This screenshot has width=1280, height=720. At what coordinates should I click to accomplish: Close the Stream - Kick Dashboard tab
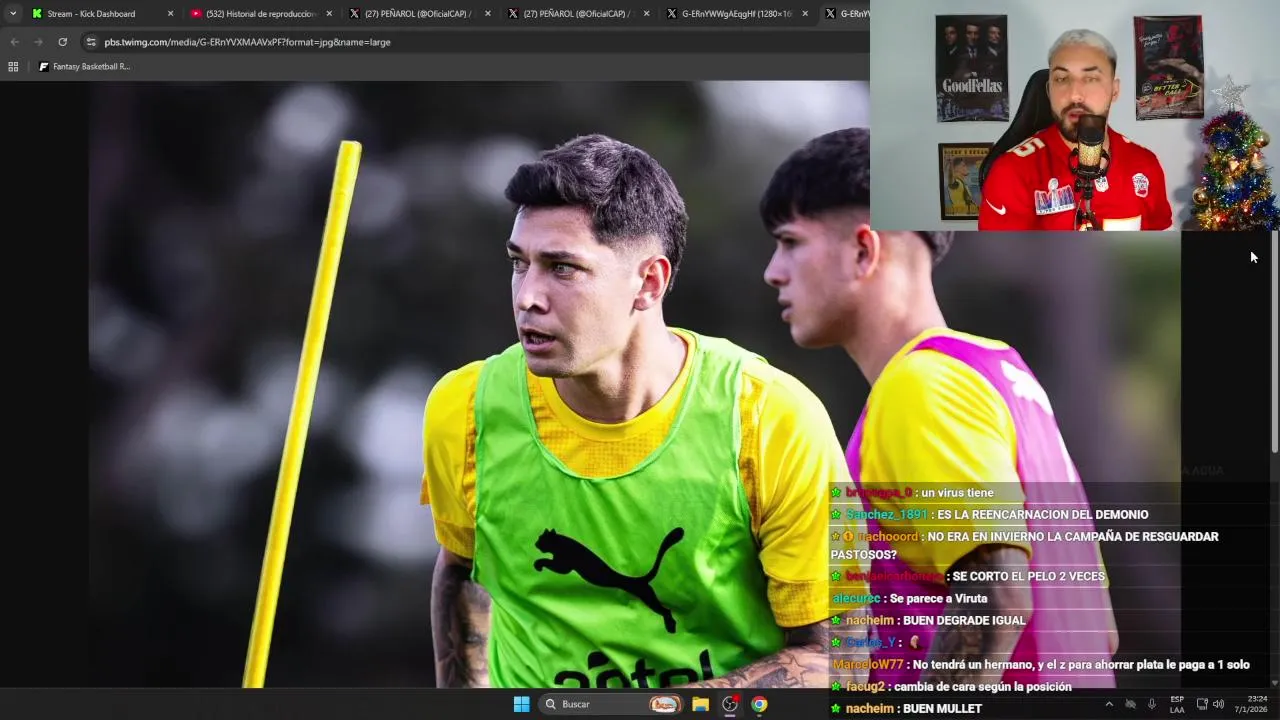click(170, 14)
